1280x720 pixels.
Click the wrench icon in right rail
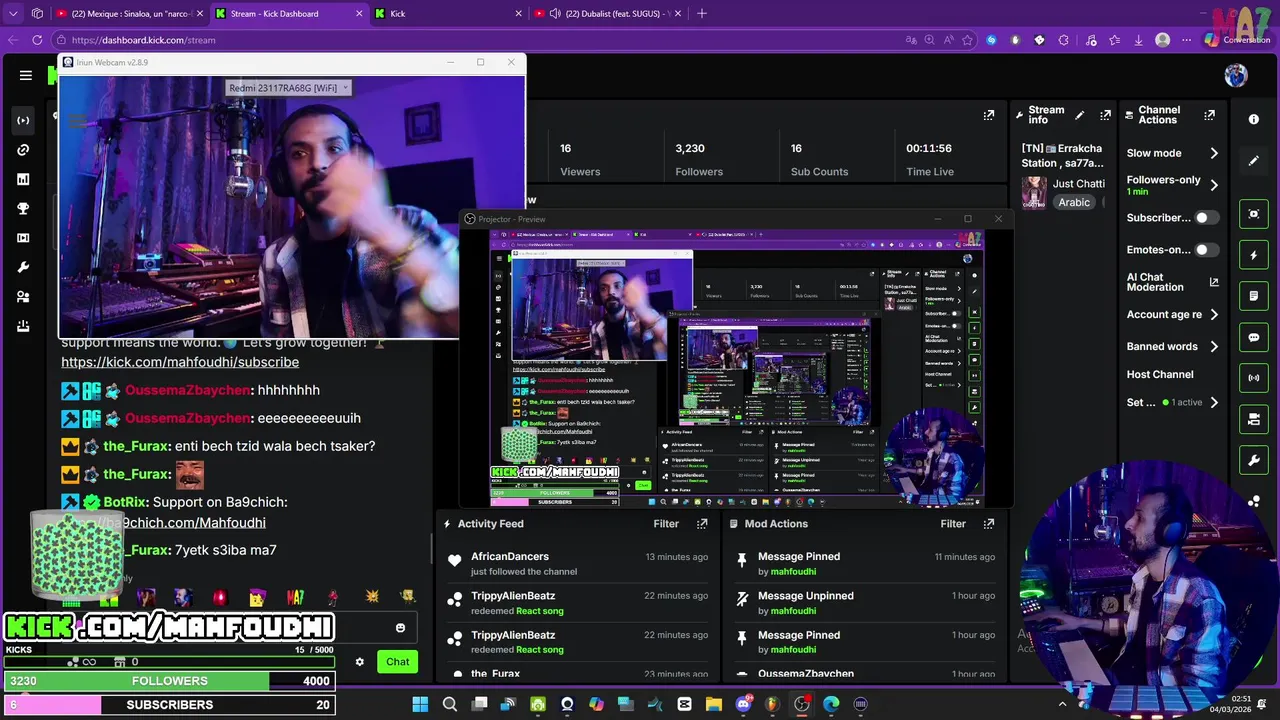pos(1254,460)
